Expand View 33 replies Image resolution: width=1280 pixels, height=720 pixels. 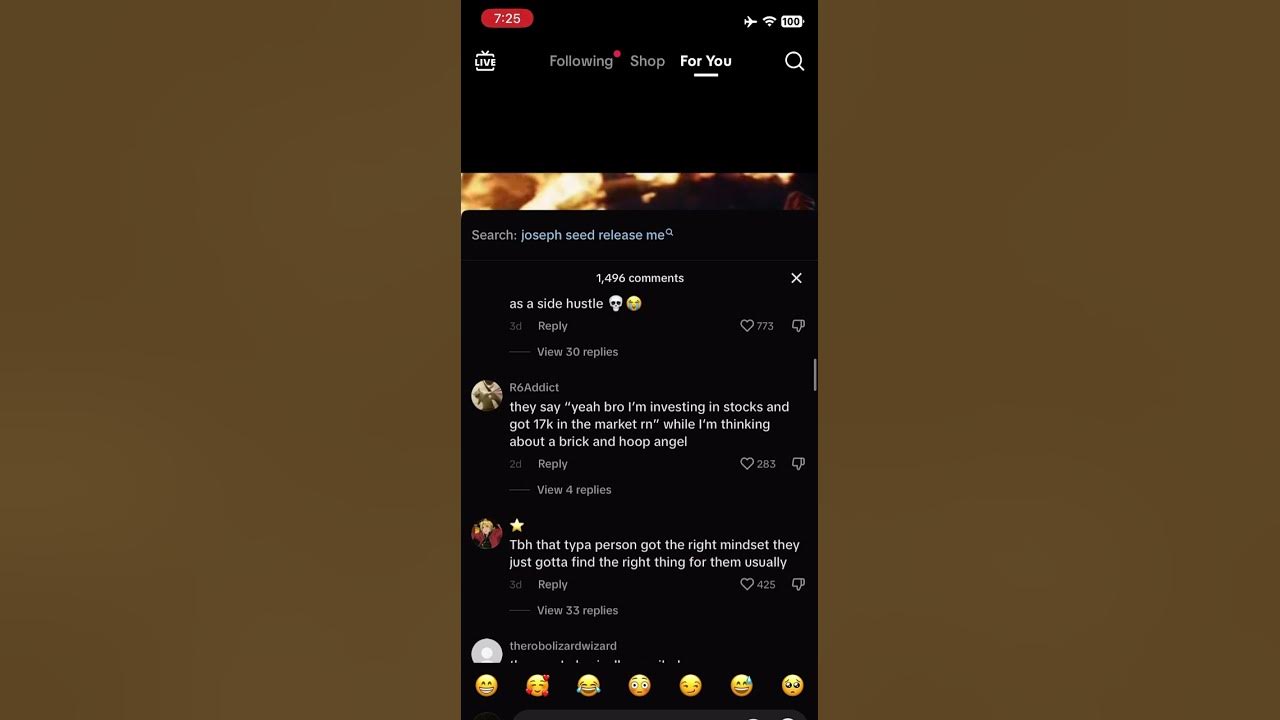(x=577, y=611)
